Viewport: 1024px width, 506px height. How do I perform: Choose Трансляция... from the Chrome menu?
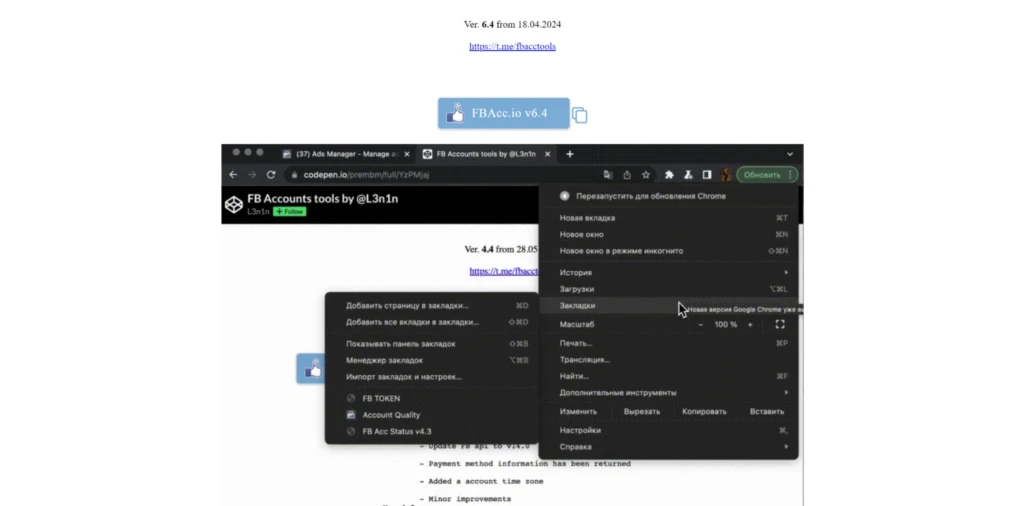coord(669,360)
